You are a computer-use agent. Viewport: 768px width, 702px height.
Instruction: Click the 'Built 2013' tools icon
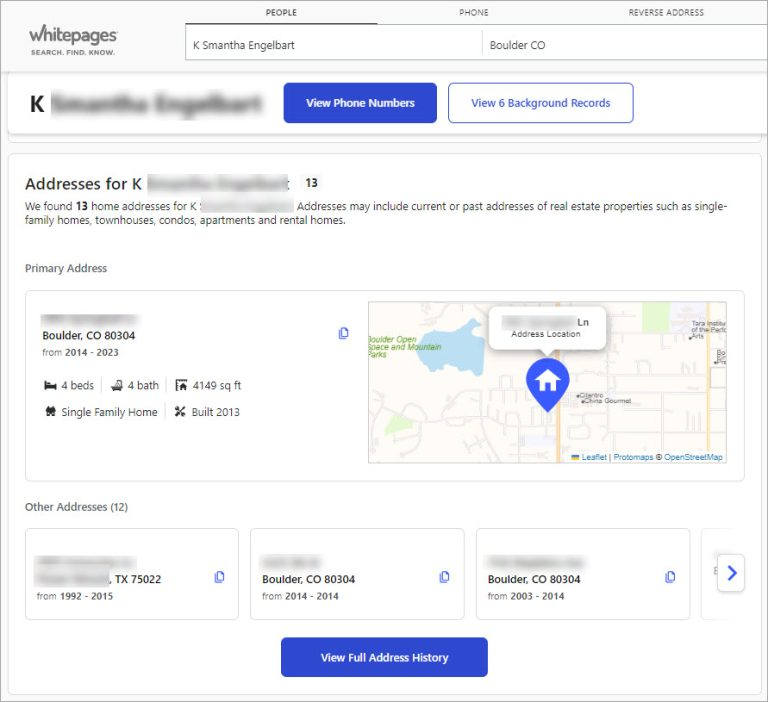[x=180, y=412]
